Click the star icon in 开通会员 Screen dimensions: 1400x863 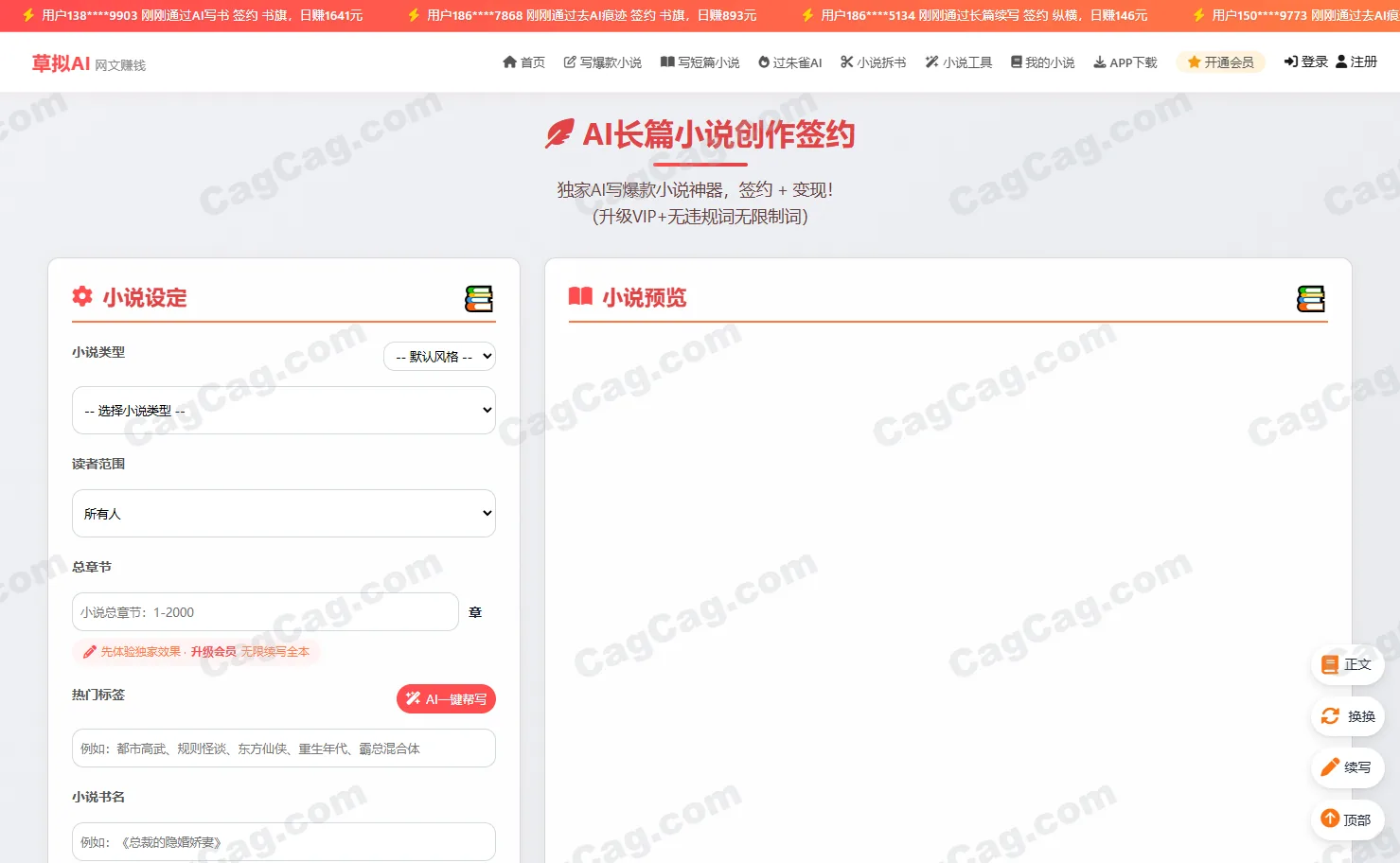coord(1194,62)
